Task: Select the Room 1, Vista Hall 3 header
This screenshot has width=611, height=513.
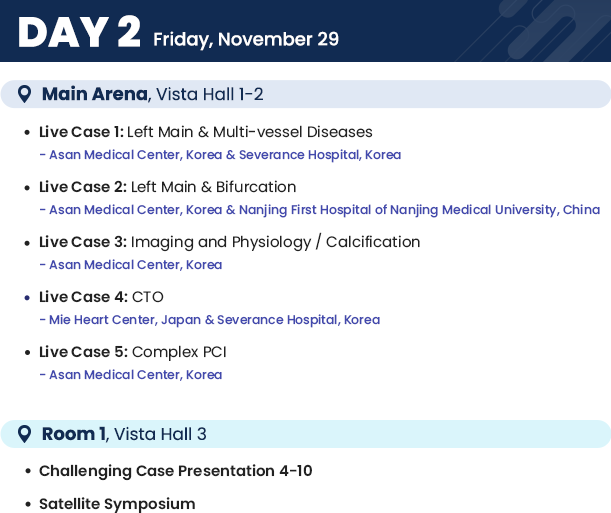Action: click(306, 434)
